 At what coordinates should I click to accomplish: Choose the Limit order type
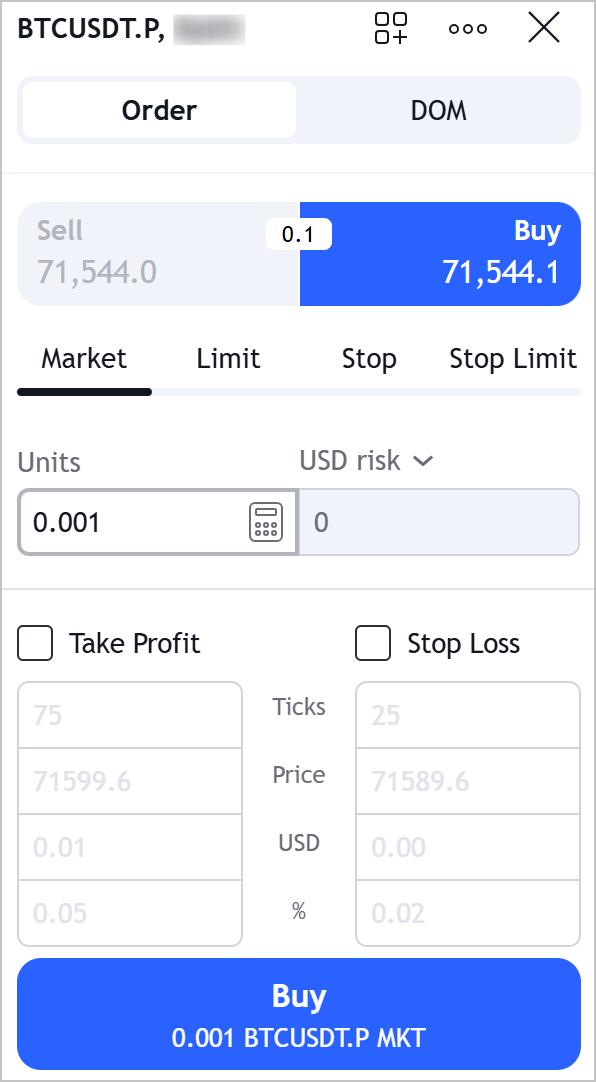(228, 359)
